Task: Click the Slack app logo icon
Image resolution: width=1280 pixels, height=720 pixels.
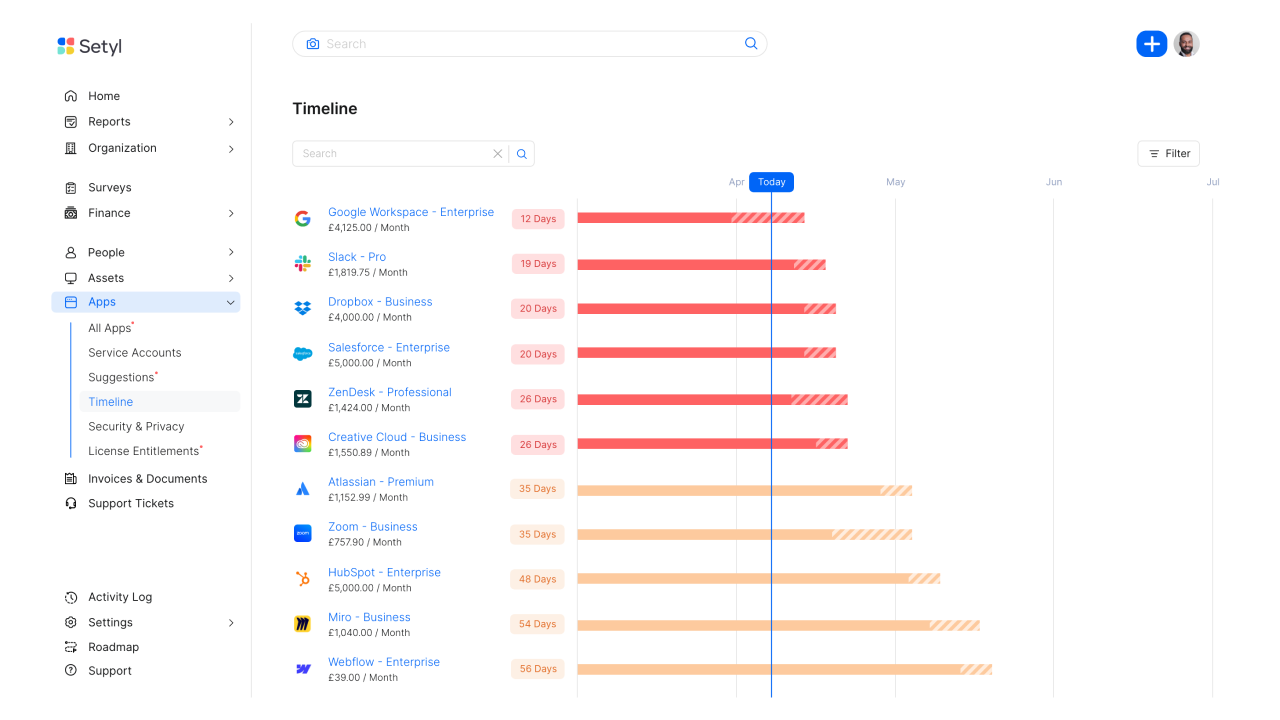Action: (x=302, y=264)
